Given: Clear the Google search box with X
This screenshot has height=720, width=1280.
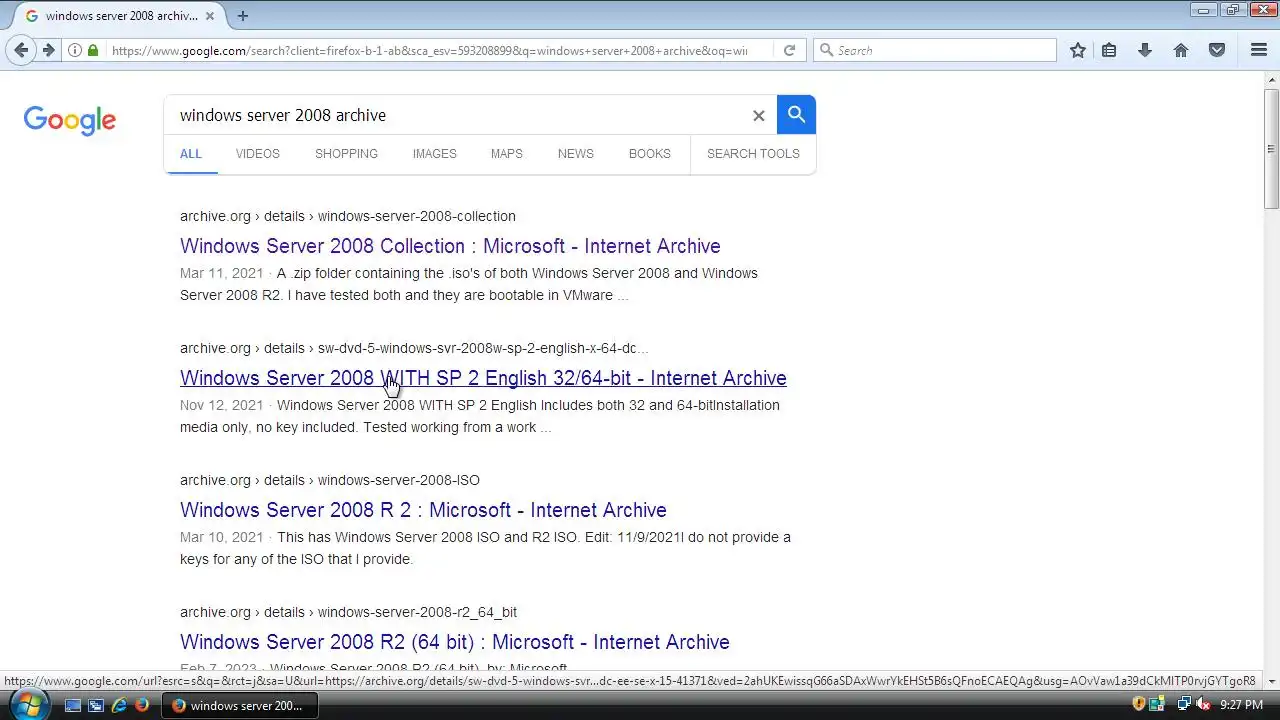Looking at the screenshot, I should pyautogui.click(x=758, y=115).
